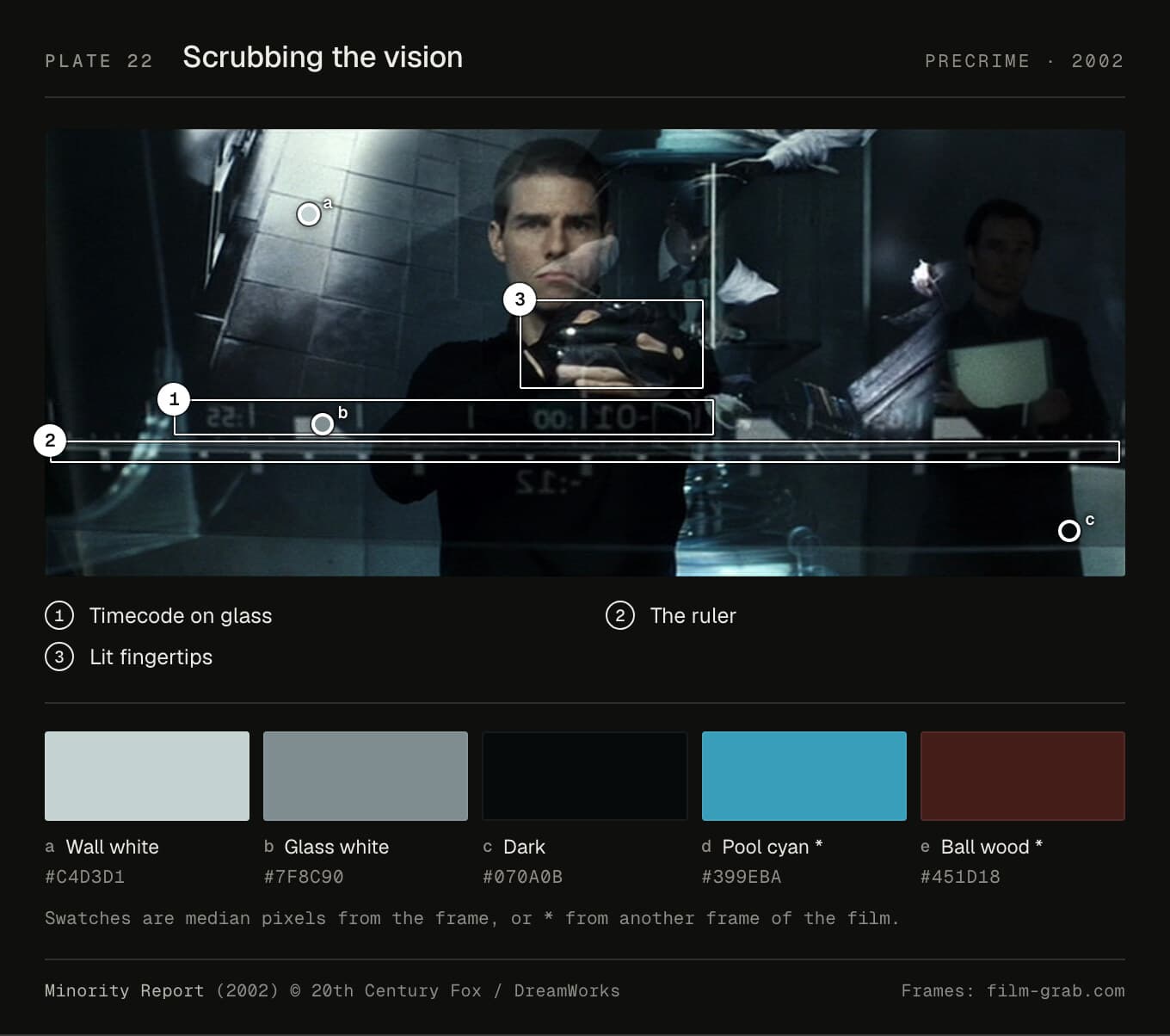Click the 'Timecode on glass' legend label
Screen dimensions: 1170x1036
click(x=181, y=616)
